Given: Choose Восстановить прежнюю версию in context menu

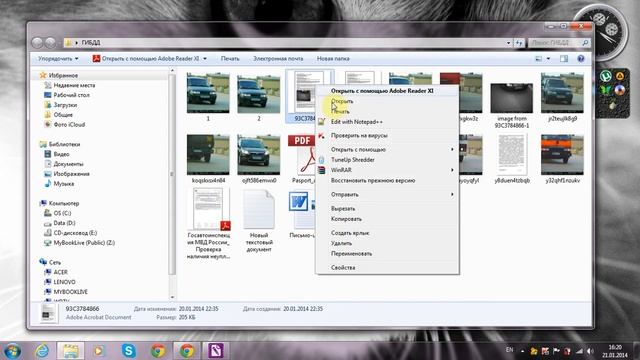Looking at the screenshot, I should pos(387,180).
